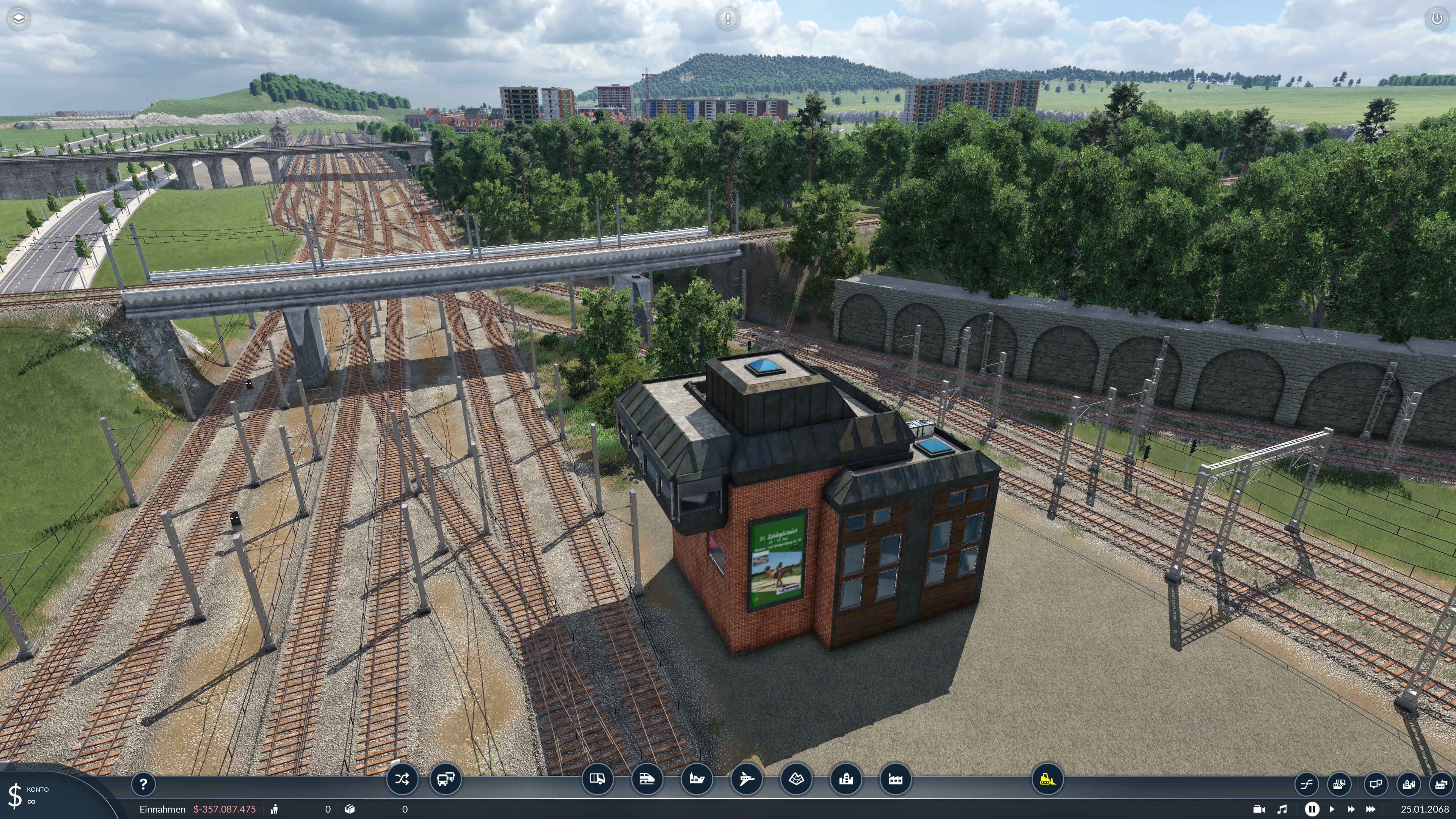Viewport: 1456px width, 819px height.
Task: Open the lines overview list icon
Action: click(1306, 784)
